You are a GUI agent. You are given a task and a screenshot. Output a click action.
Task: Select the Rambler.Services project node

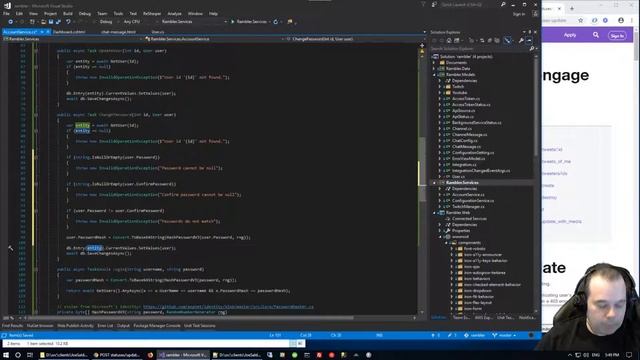(x=462, y=182)
